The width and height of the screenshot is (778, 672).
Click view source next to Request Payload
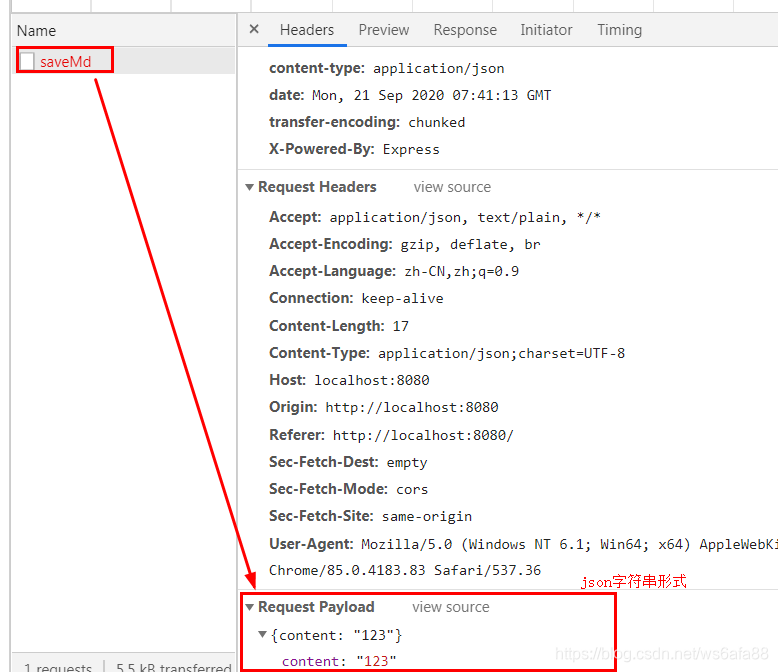point(451,607)
